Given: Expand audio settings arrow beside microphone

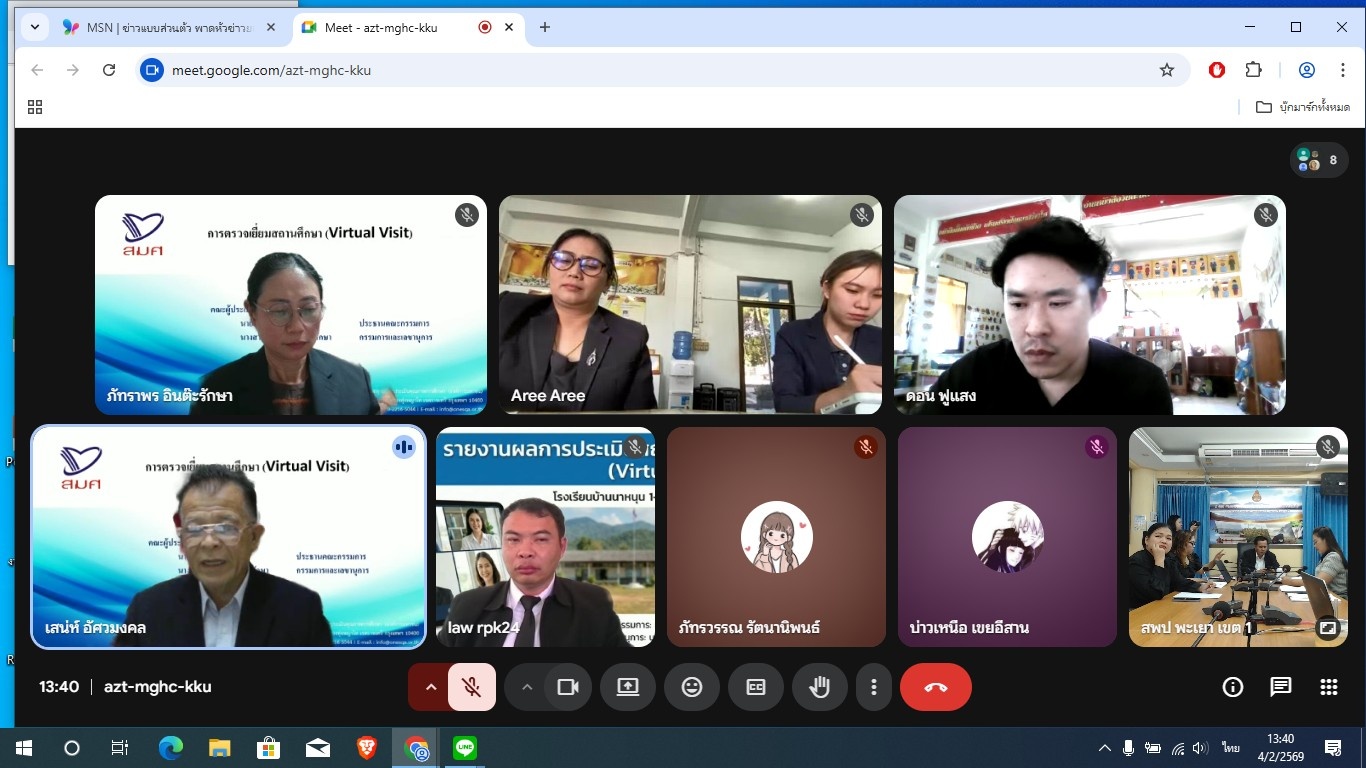Looking at the screenshot, I should pyautogui.click(x=431, y=687).
